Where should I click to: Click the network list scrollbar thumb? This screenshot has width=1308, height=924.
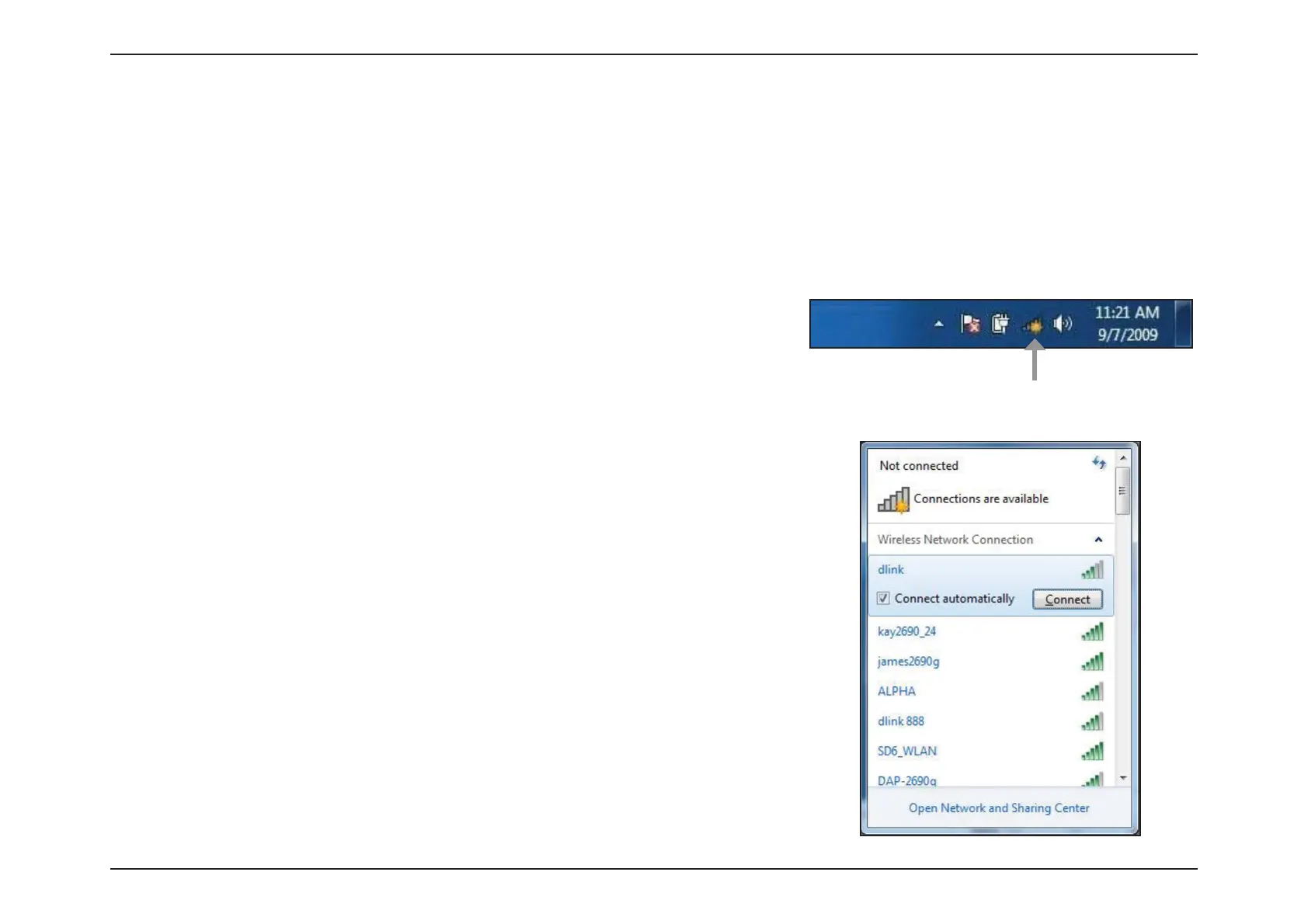click(1122, 491)
